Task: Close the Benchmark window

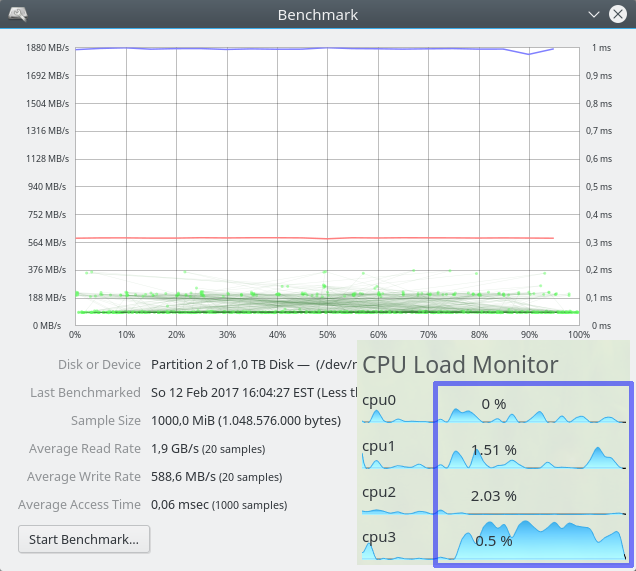Action: 618,15
